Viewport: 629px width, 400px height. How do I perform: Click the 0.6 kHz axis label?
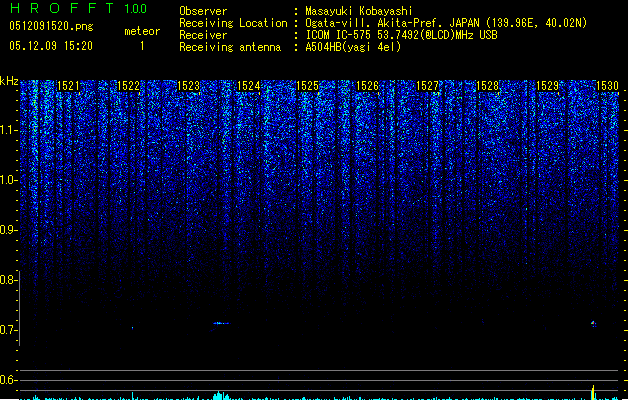click(x=8, y=380)
